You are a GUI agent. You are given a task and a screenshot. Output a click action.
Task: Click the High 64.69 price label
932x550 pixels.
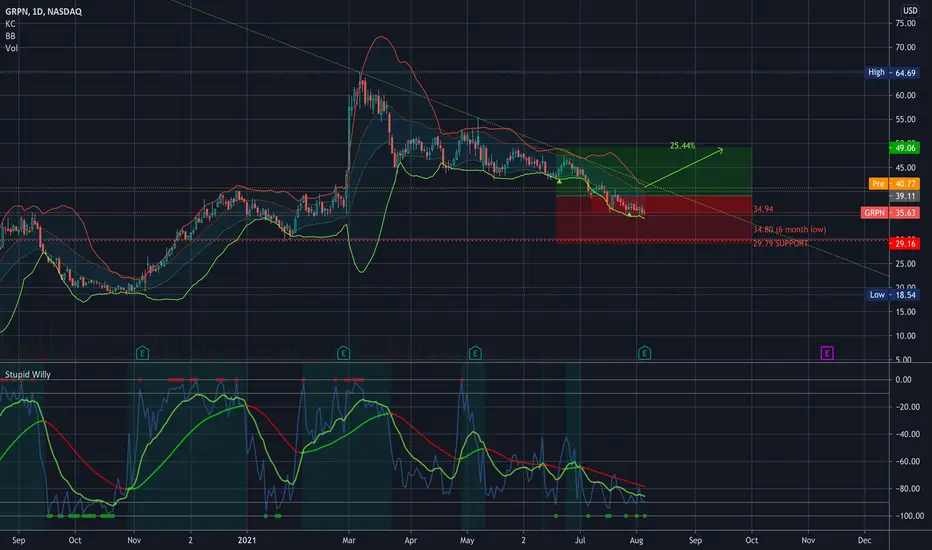(x=892, y=73)
